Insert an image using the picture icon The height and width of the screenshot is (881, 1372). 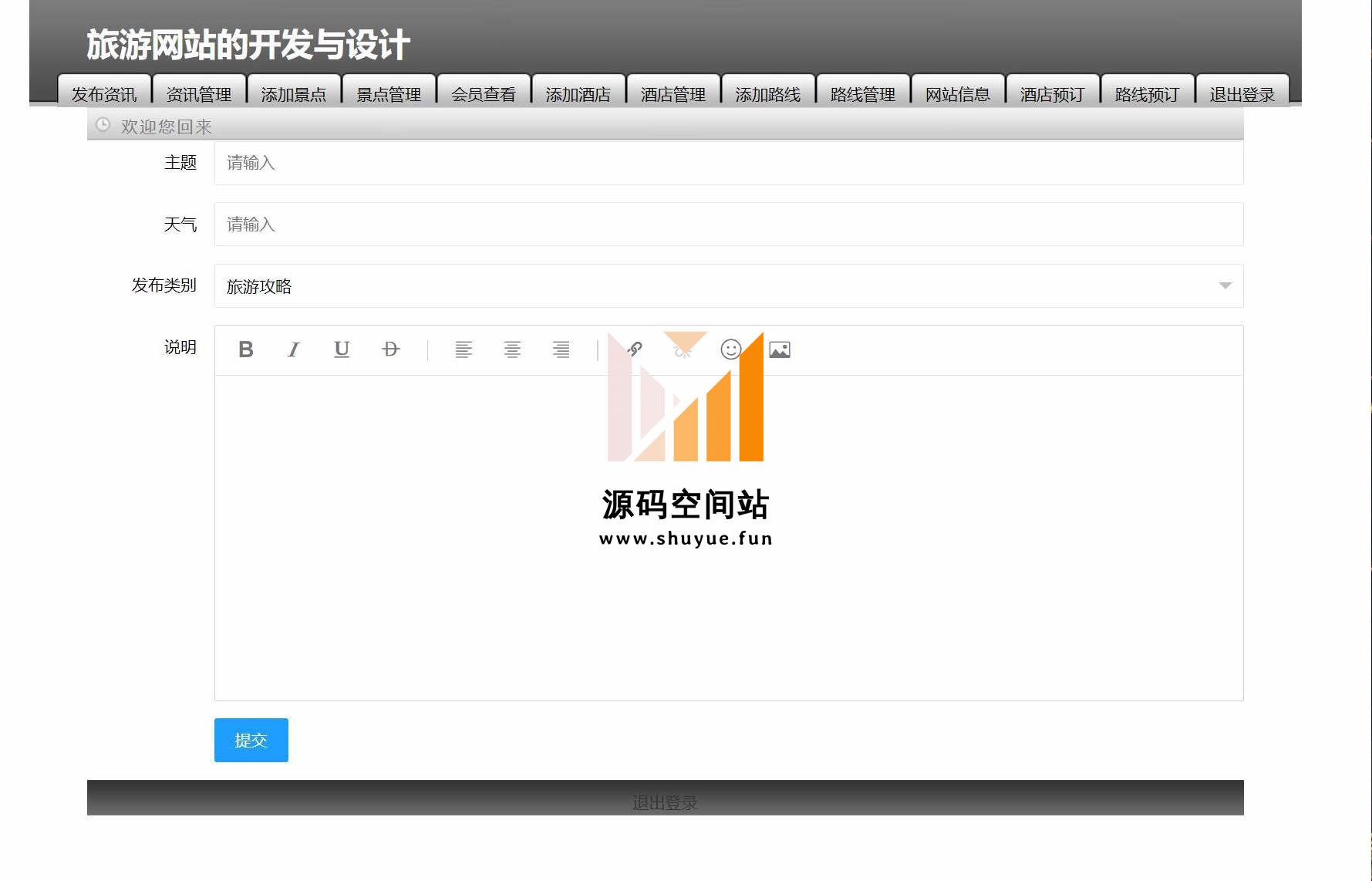click(780, 349)
